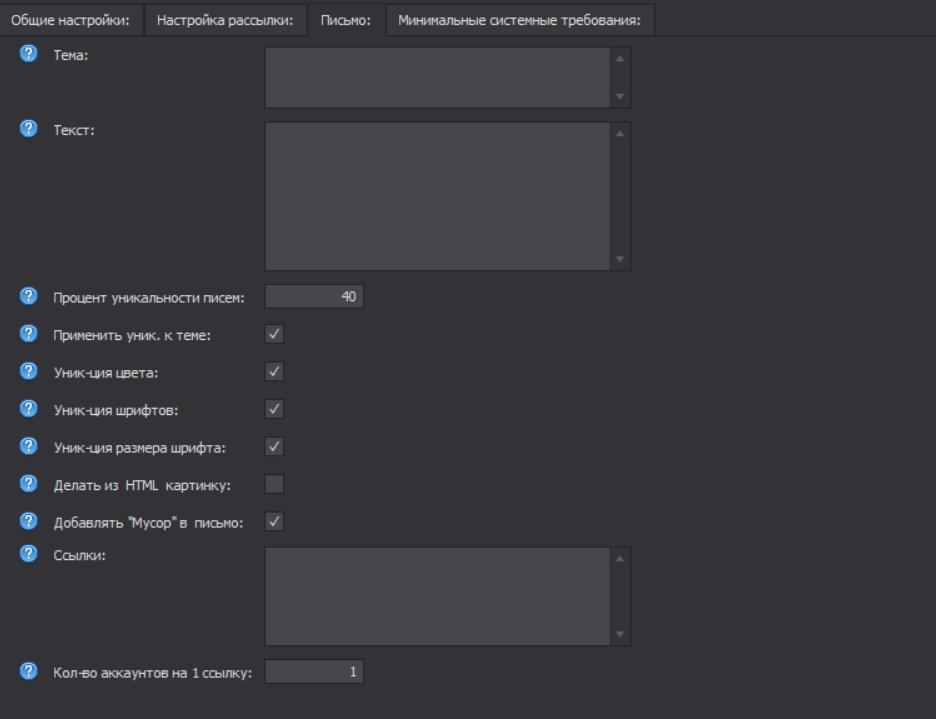Disable Добавлять "Мусор" в письмо checkbox

[x=275, y=521]
